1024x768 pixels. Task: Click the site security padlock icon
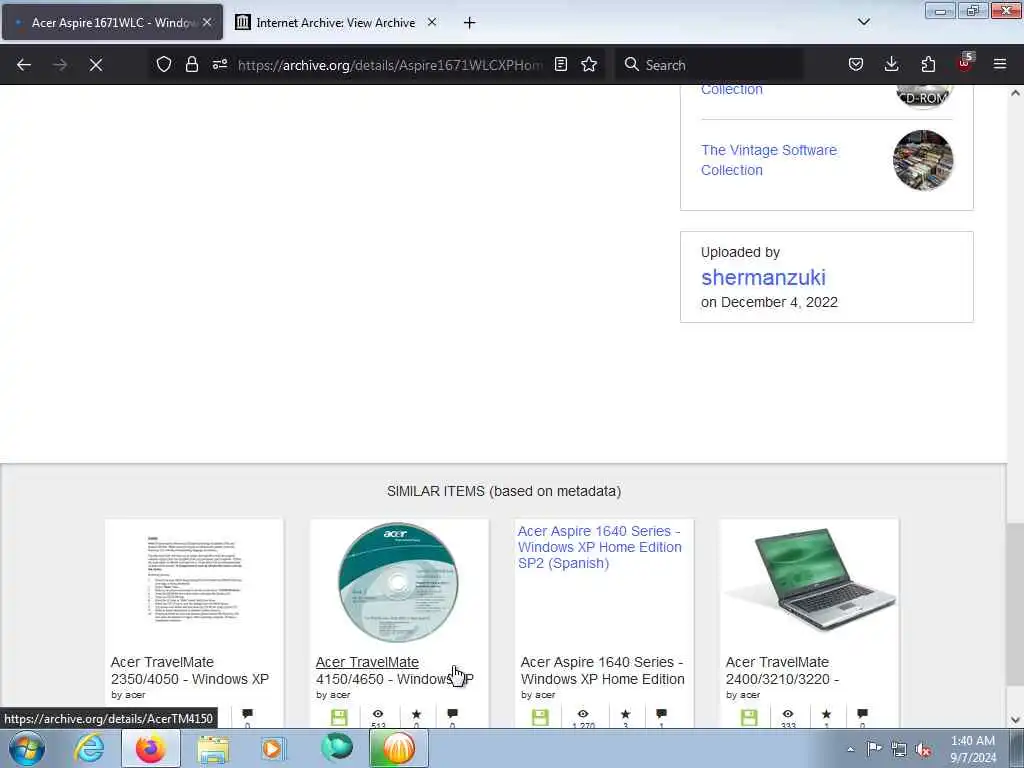pos(191,65)
